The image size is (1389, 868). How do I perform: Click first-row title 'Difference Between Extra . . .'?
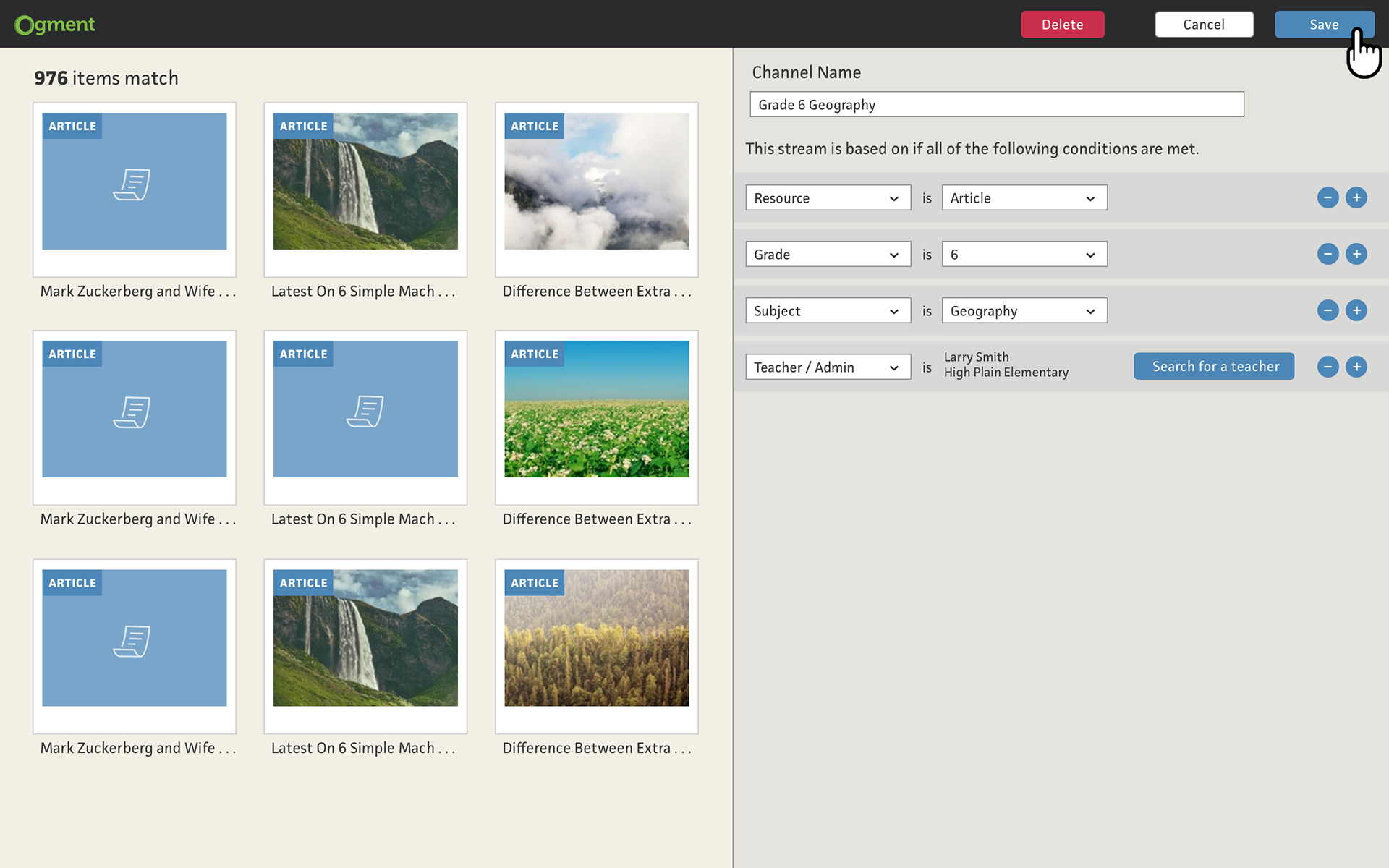(x=597, y=291)
